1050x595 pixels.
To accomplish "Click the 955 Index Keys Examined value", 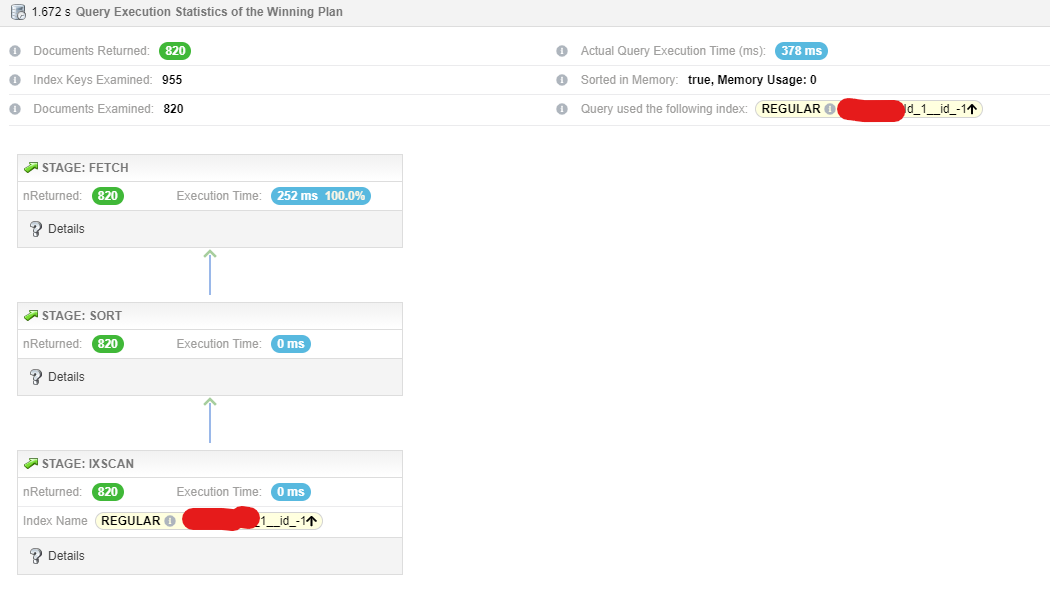I will point(172,80).
